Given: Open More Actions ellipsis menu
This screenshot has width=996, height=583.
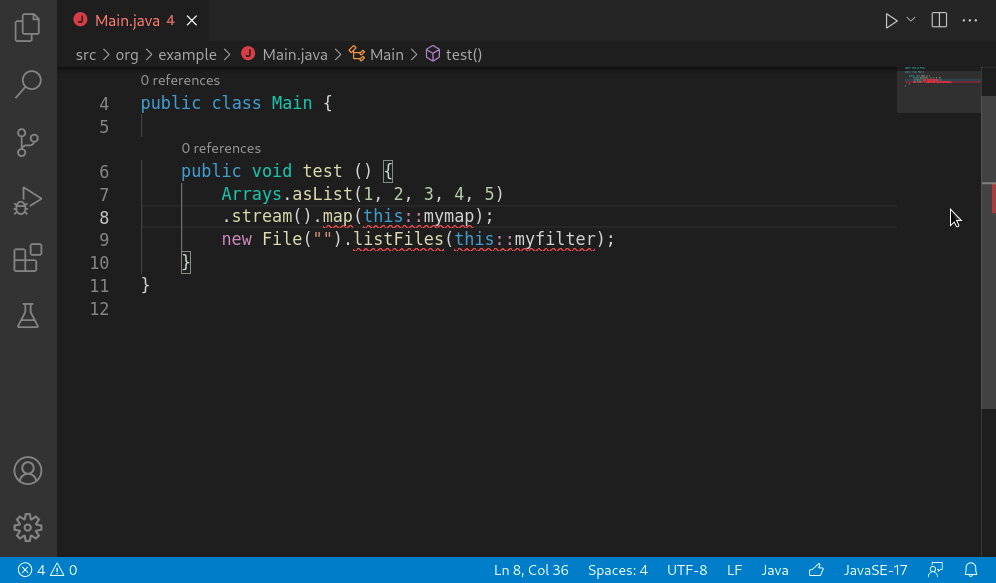Looking at the screenshot, I should 969,20.
